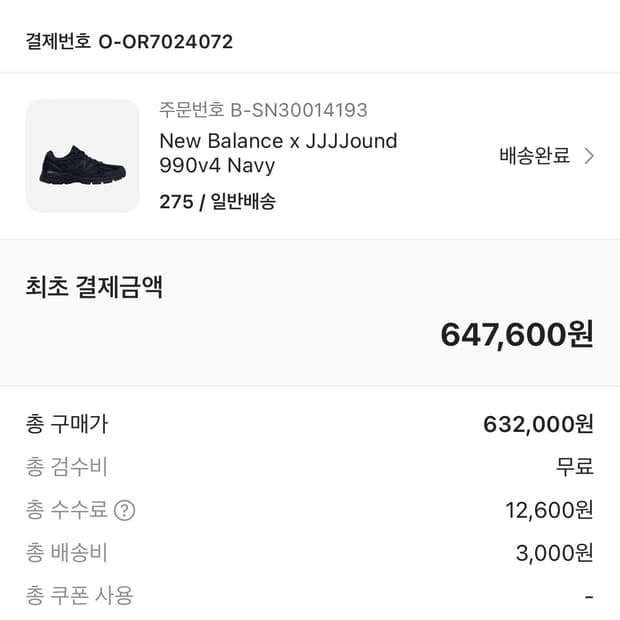Tap the 632,000원 purchase price
The height and width of the screenshot is (620, 620).
tap(538, 424)
